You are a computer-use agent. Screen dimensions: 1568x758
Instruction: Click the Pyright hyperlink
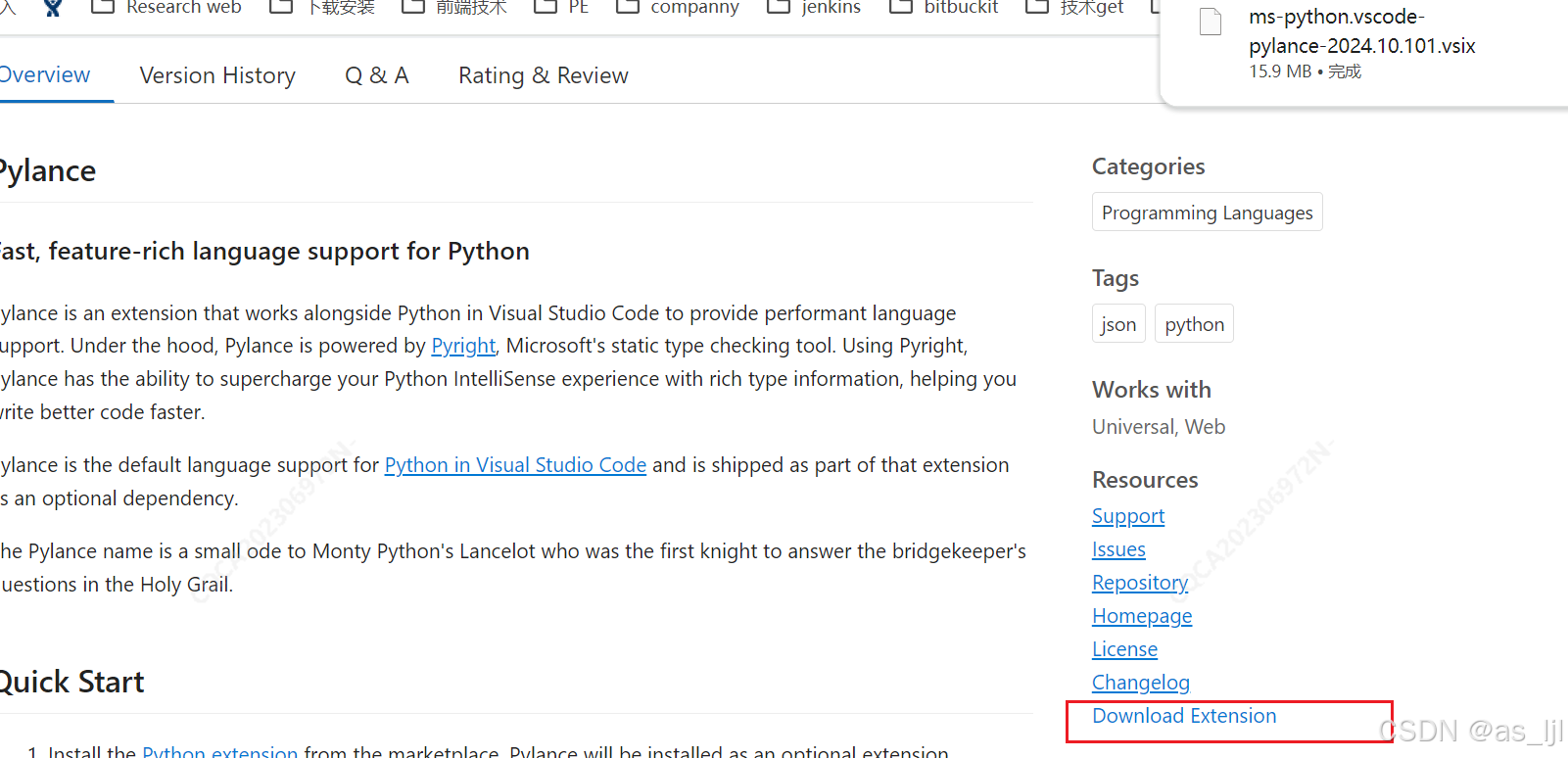click(463, 346)
